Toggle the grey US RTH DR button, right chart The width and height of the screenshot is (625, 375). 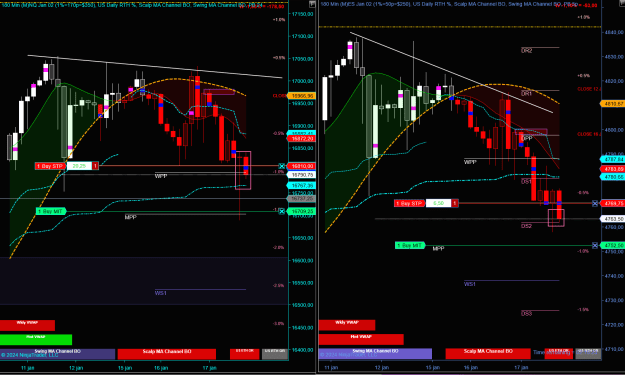coord(588,354)
